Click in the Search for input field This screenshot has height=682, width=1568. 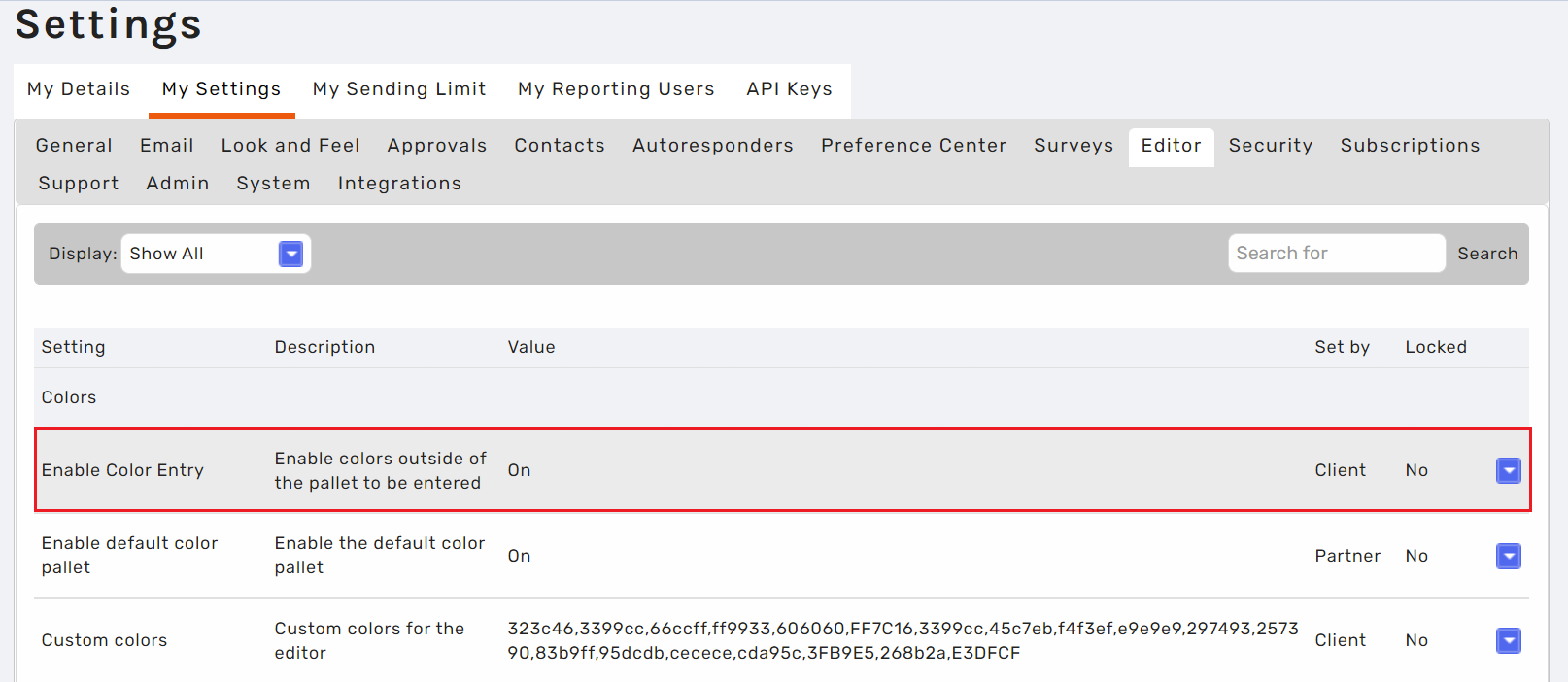(1336, 254)
